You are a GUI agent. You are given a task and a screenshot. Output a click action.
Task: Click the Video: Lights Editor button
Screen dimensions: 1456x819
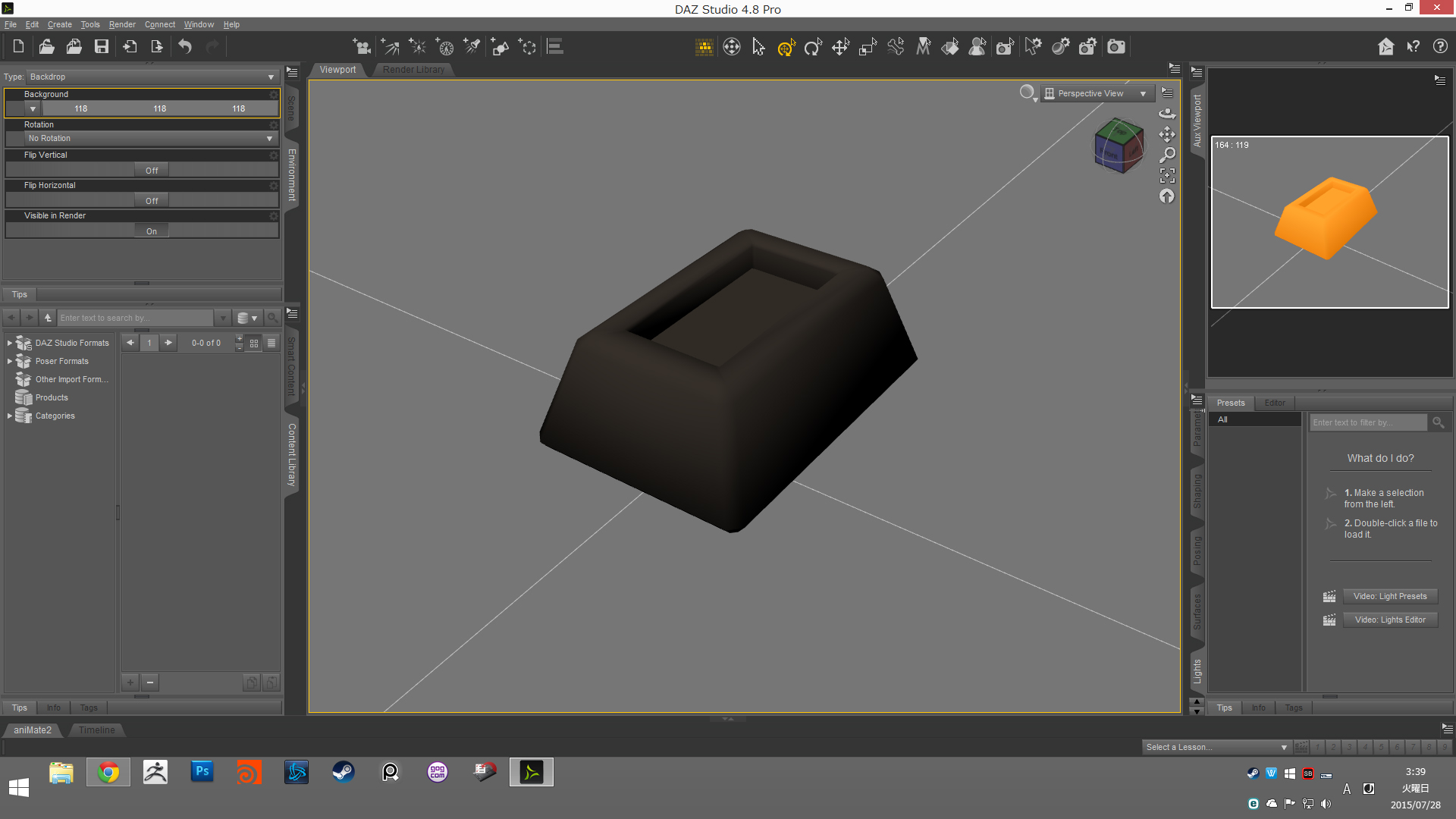1390,620
